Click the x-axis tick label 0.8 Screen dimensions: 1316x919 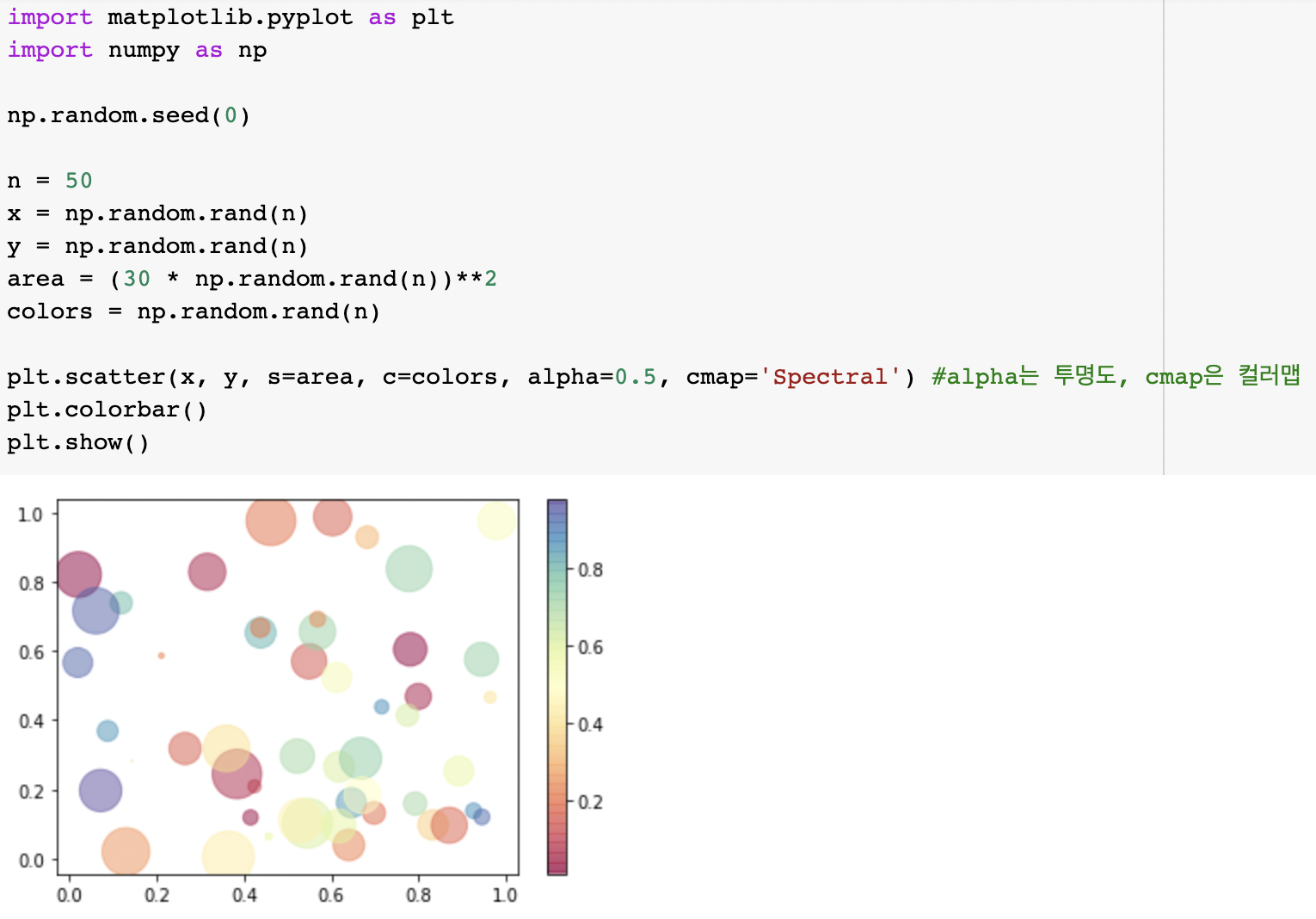coord(419,895)
